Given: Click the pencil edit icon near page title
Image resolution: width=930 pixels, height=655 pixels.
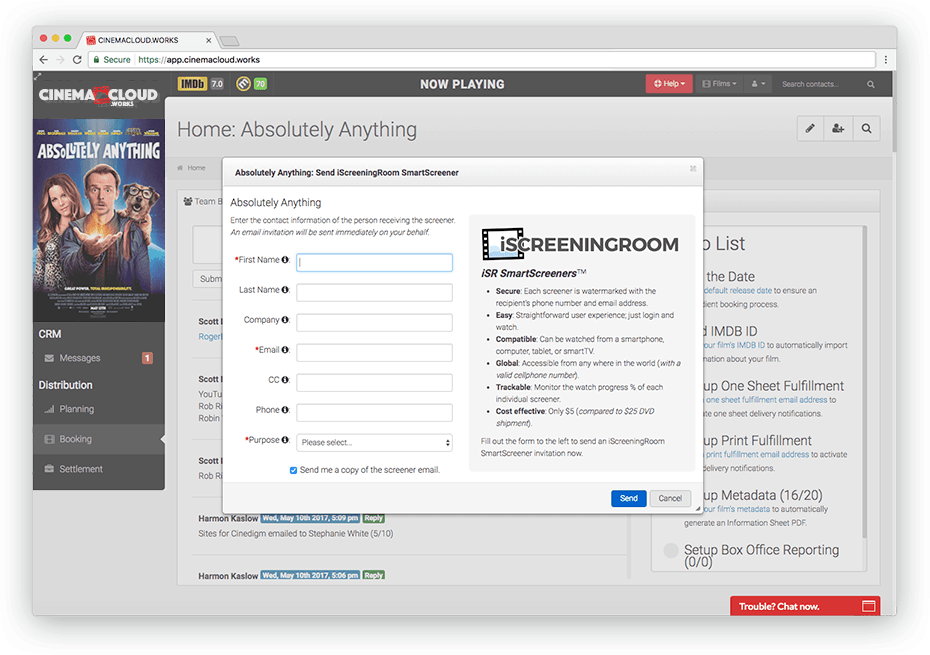Looking at the screenshot, I should pos(810,128).
